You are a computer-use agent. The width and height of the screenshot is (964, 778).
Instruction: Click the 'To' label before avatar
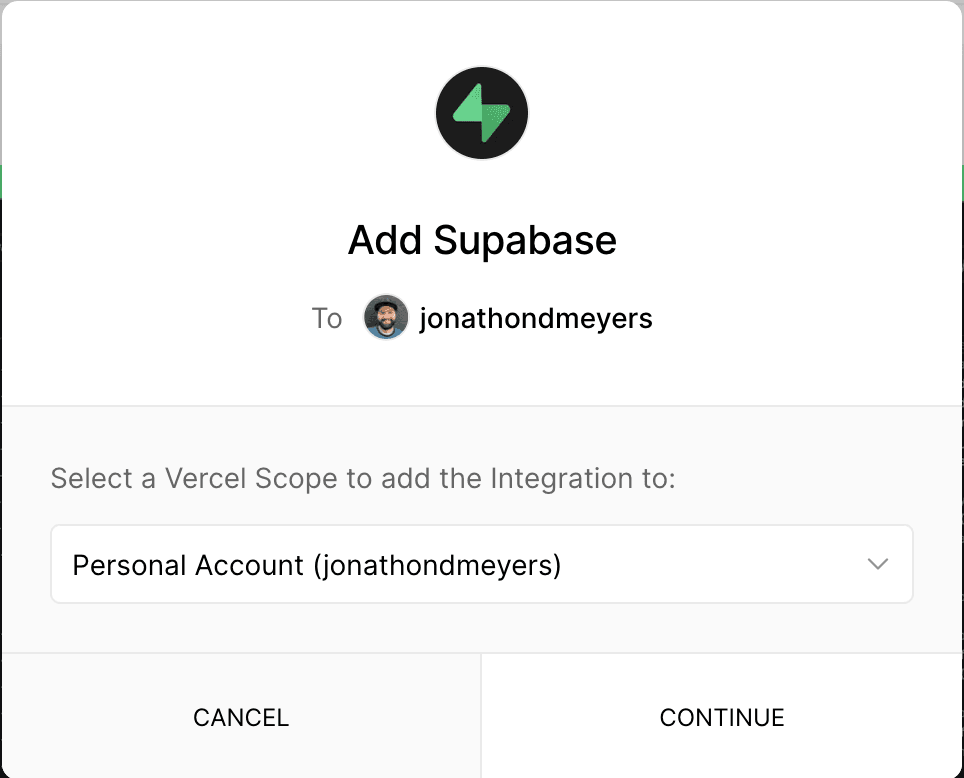326,319
